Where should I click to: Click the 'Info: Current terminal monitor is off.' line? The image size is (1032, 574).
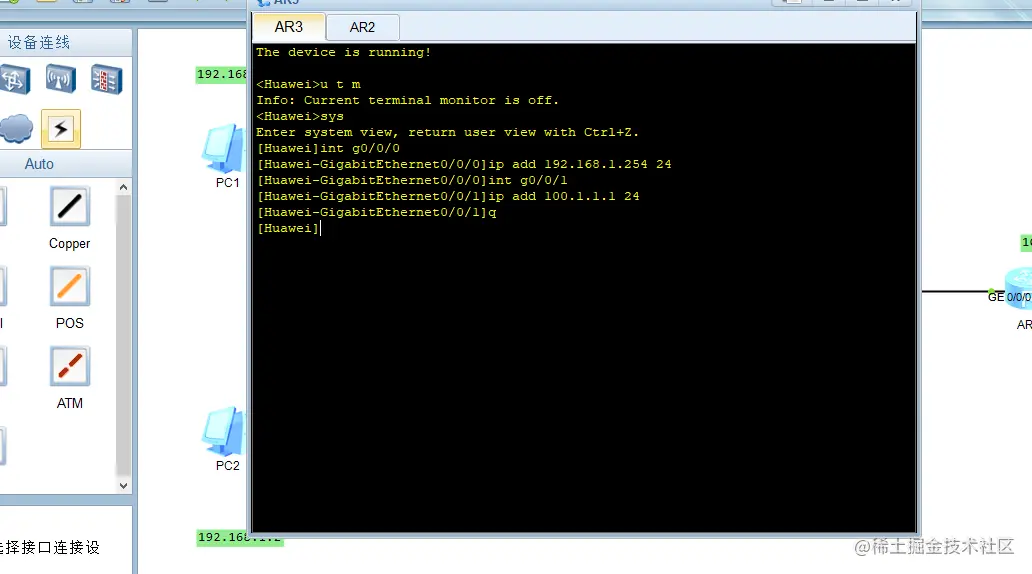(407, 100)
